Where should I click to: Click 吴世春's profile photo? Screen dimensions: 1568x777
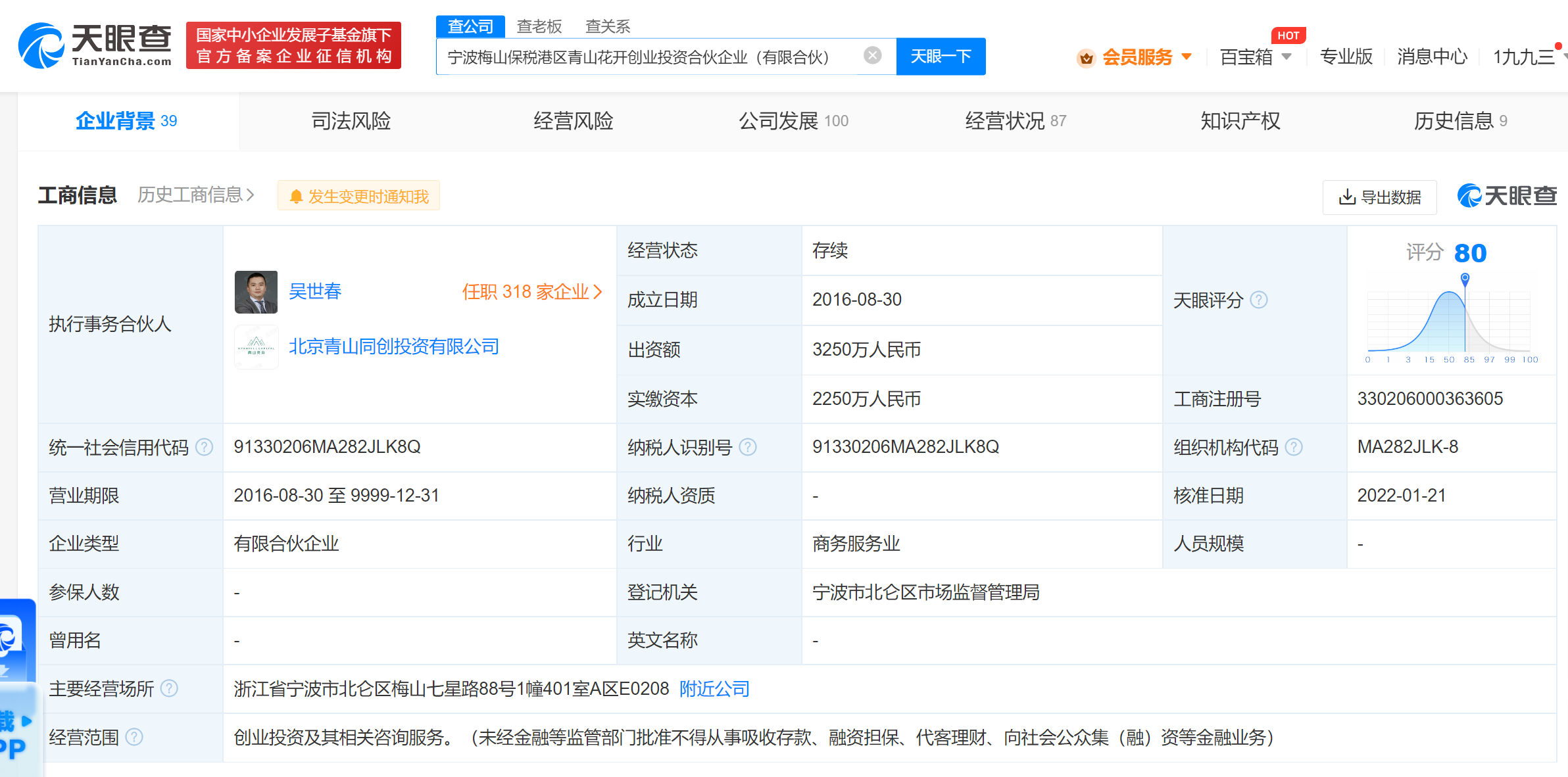[256, 291]
